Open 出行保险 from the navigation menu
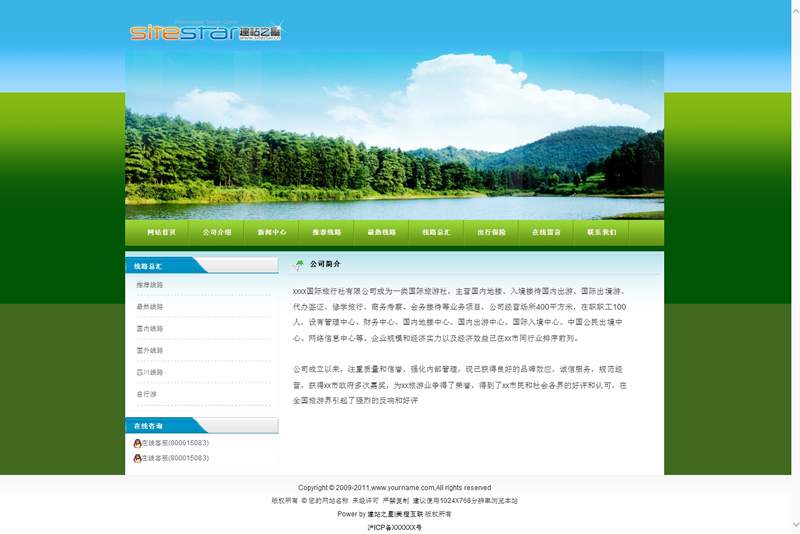 point(491,232)
